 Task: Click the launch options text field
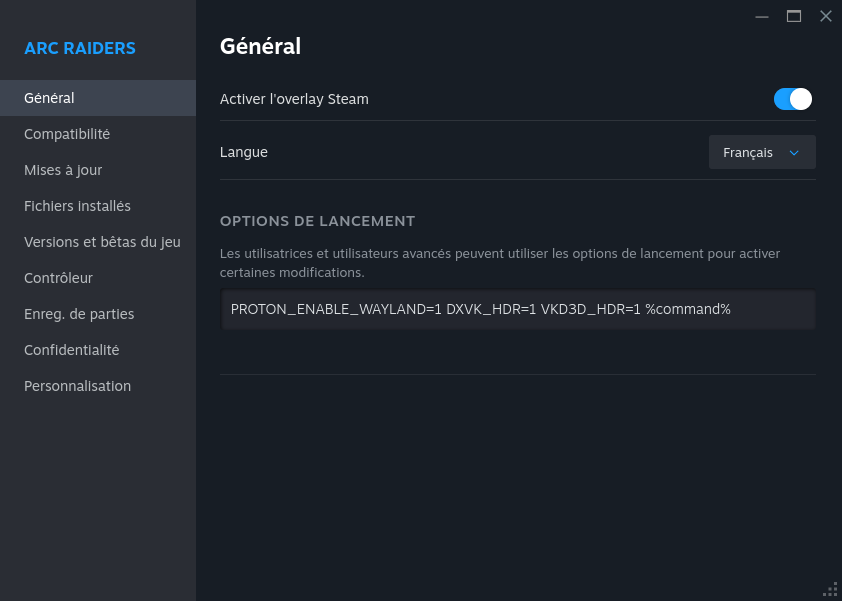(x=518, y=309)
